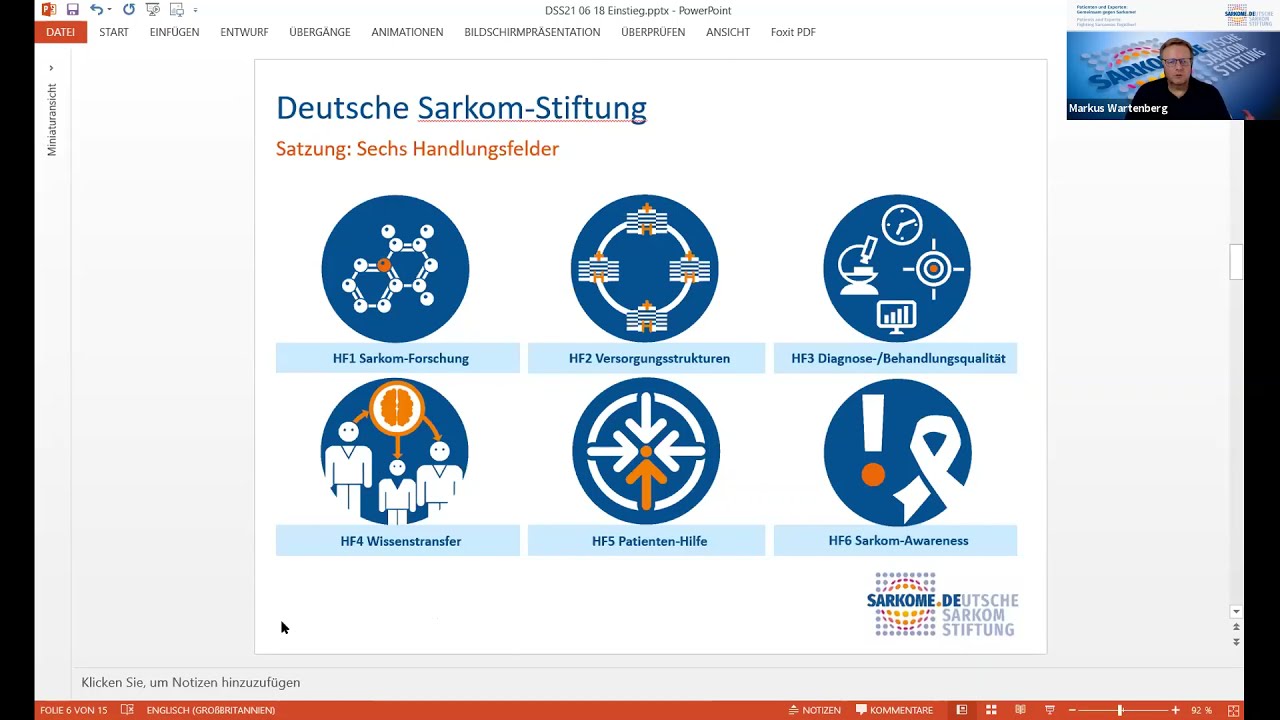Viewport: 1280px width, 720px height.
Task: Switch to Normal view in status bar
Action: (x=962, y=710)
